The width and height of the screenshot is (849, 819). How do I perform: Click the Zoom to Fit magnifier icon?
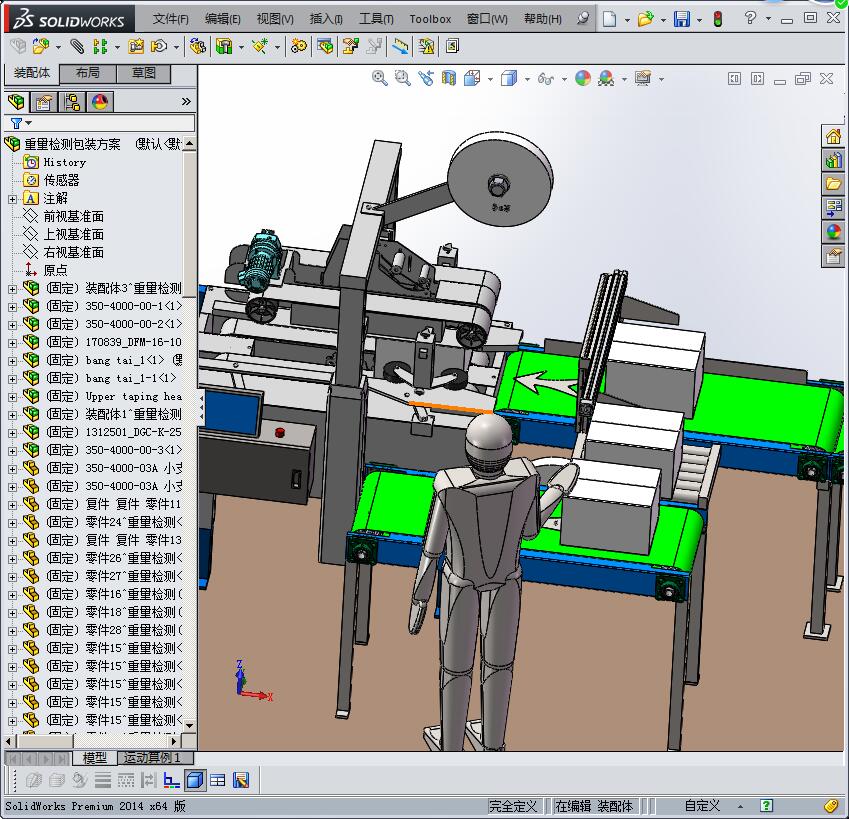(x=380, y=78)
